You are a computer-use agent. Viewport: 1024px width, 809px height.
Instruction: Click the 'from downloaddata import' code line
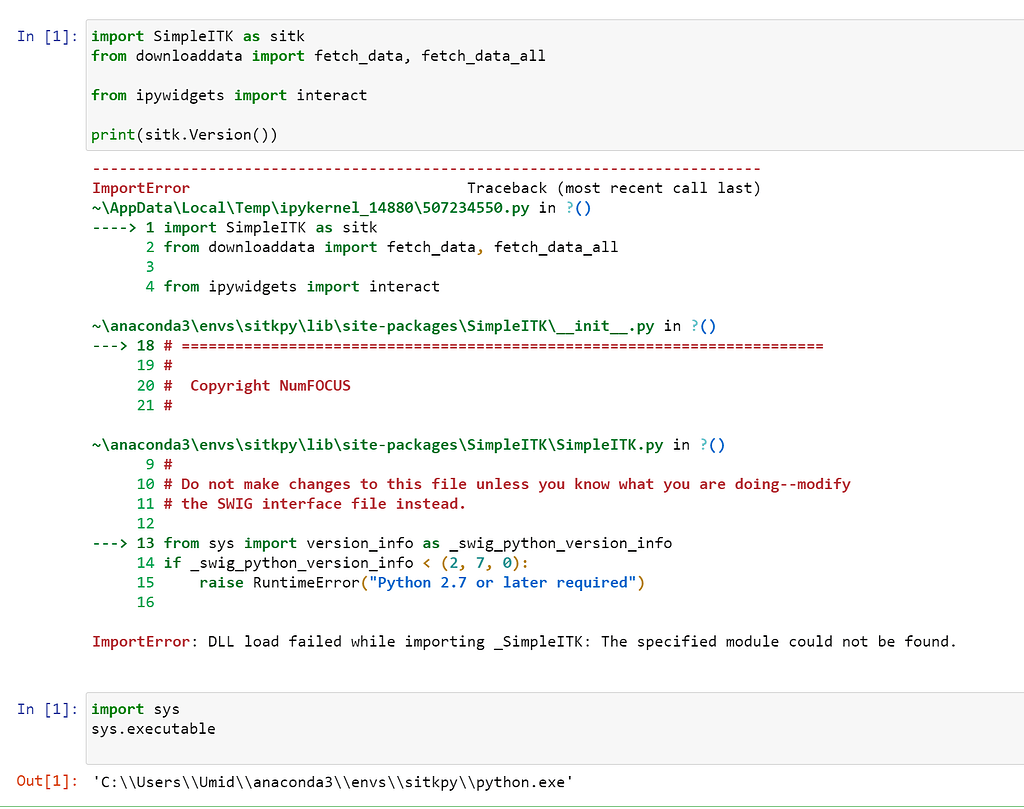click(318, 56)
